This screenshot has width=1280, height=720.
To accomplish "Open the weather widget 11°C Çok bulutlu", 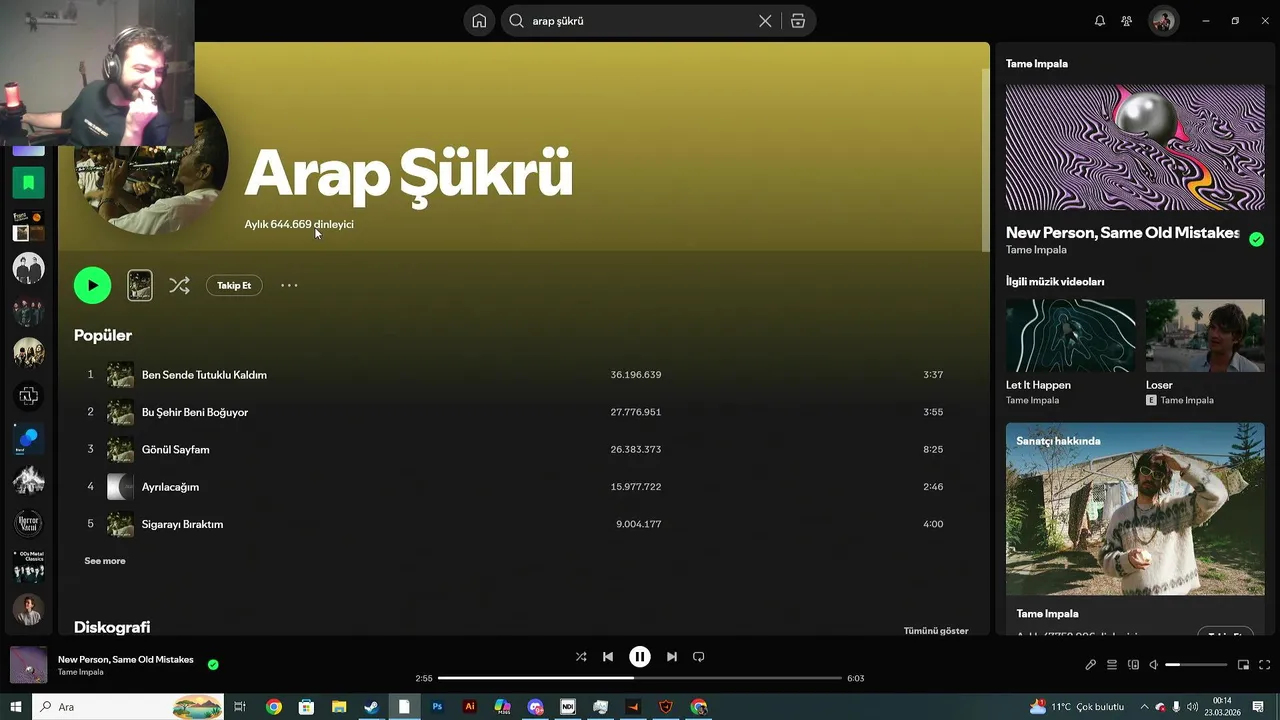I will pos(1077,707).
